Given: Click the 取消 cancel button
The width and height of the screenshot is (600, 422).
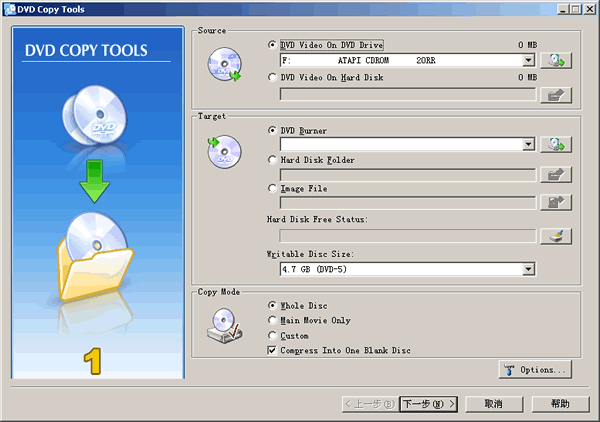Looking at the screenshot, I should point(494,404).
